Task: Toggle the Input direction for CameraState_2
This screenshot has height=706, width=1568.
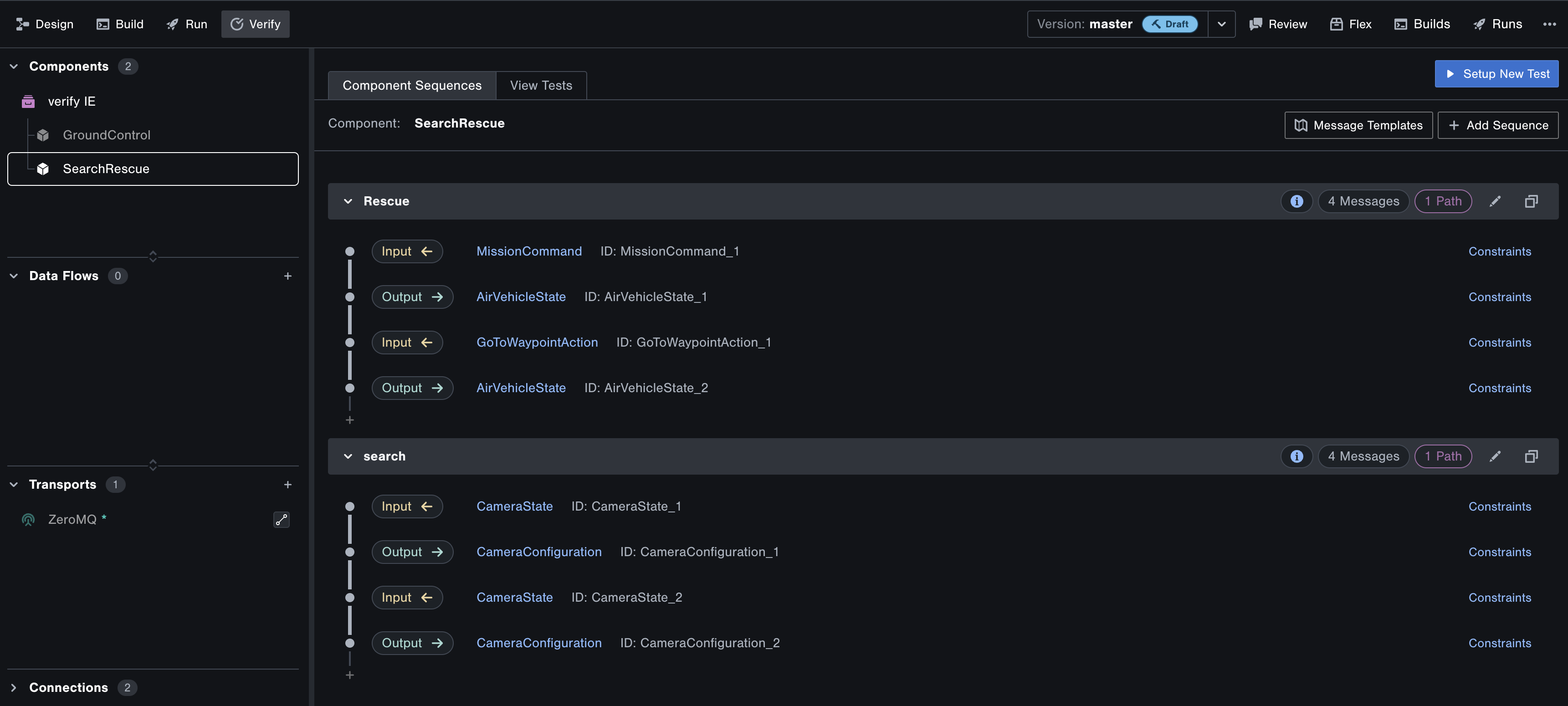Action: (x=407, y=597)
